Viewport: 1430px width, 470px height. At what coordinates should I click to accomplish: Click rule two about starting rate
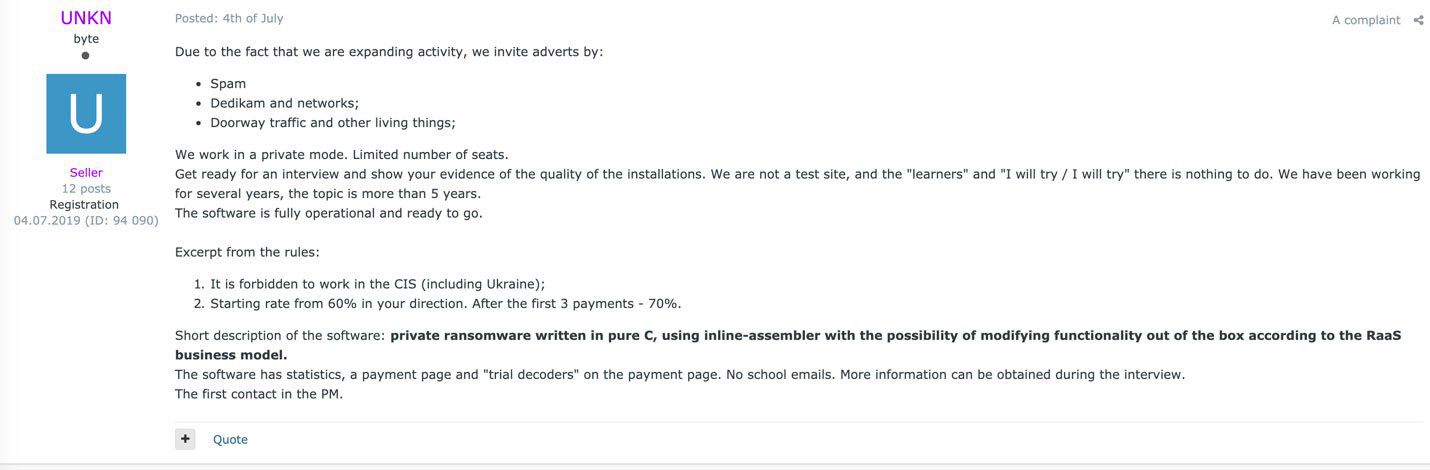point(445,303)
